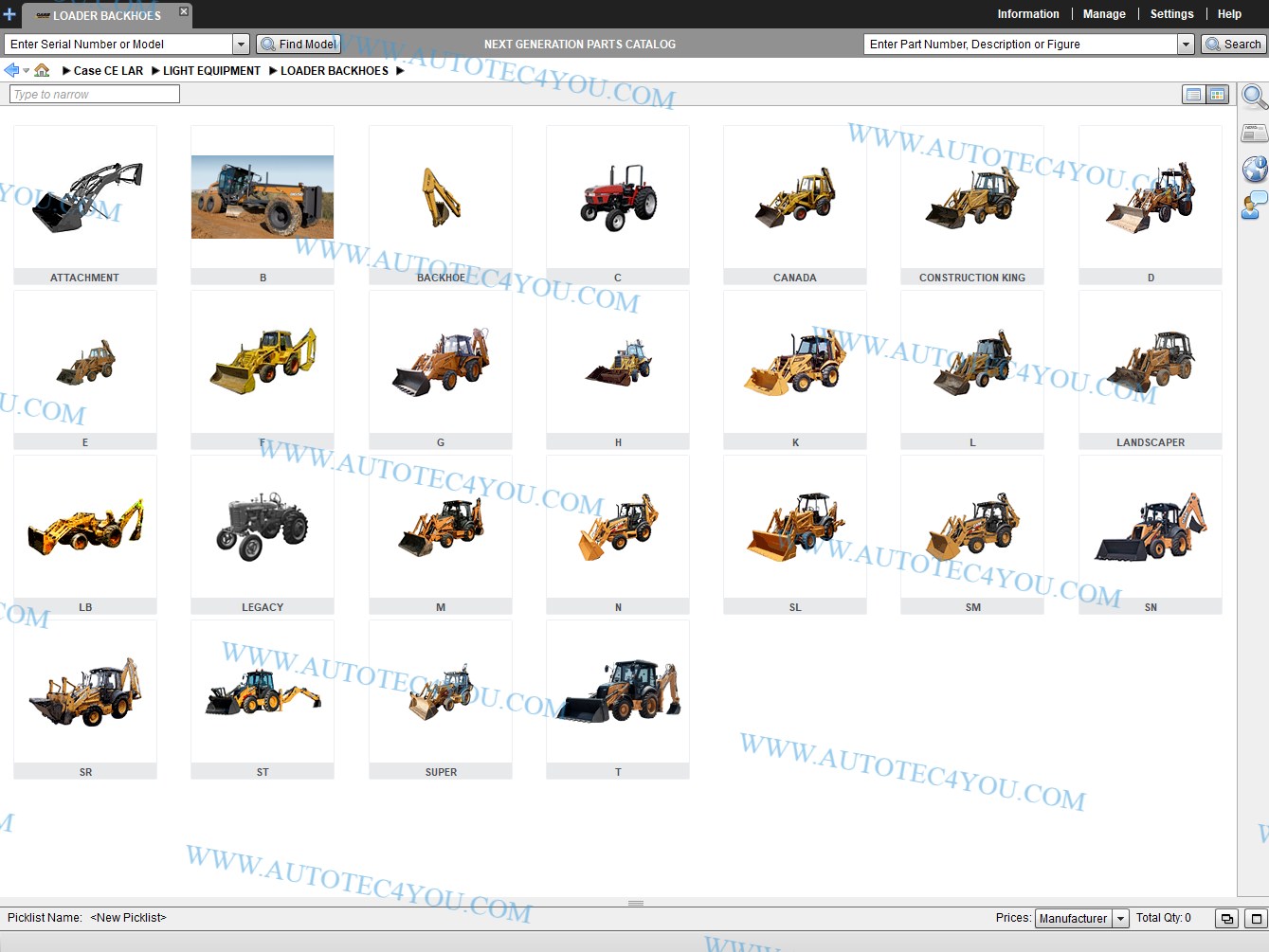Screen dimensions: 1269x952
Task: Click the globe web-info icon in sidebar
Action: pos(1253,169)
